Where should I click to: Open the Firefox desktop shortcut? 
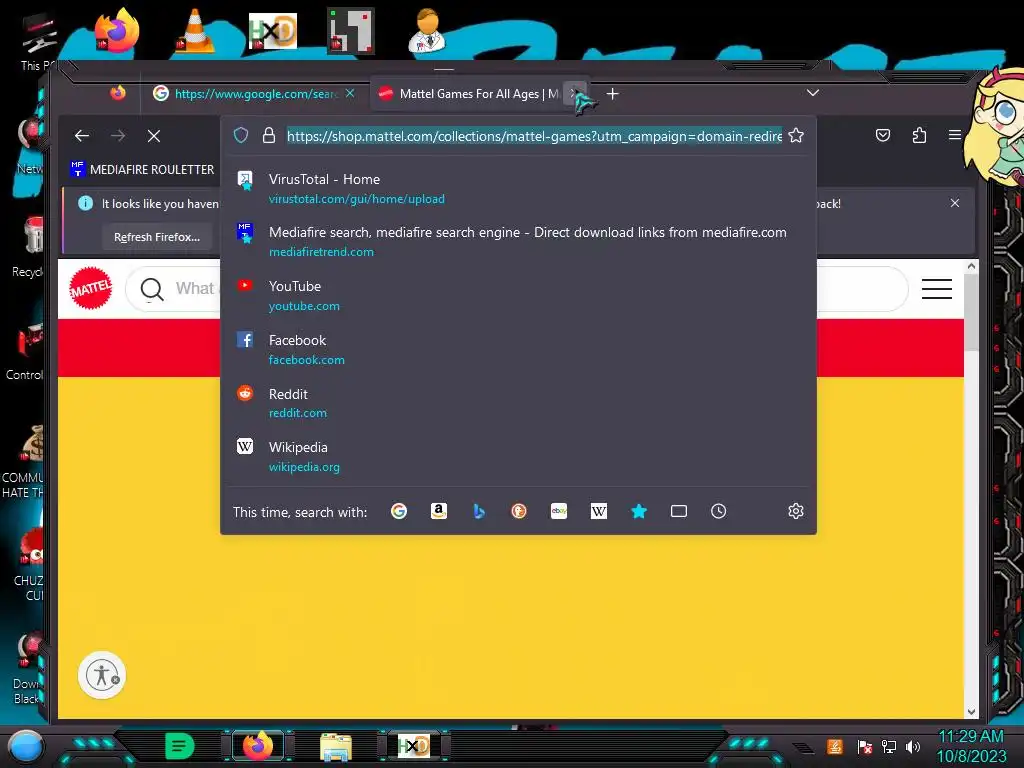[117, 30]
